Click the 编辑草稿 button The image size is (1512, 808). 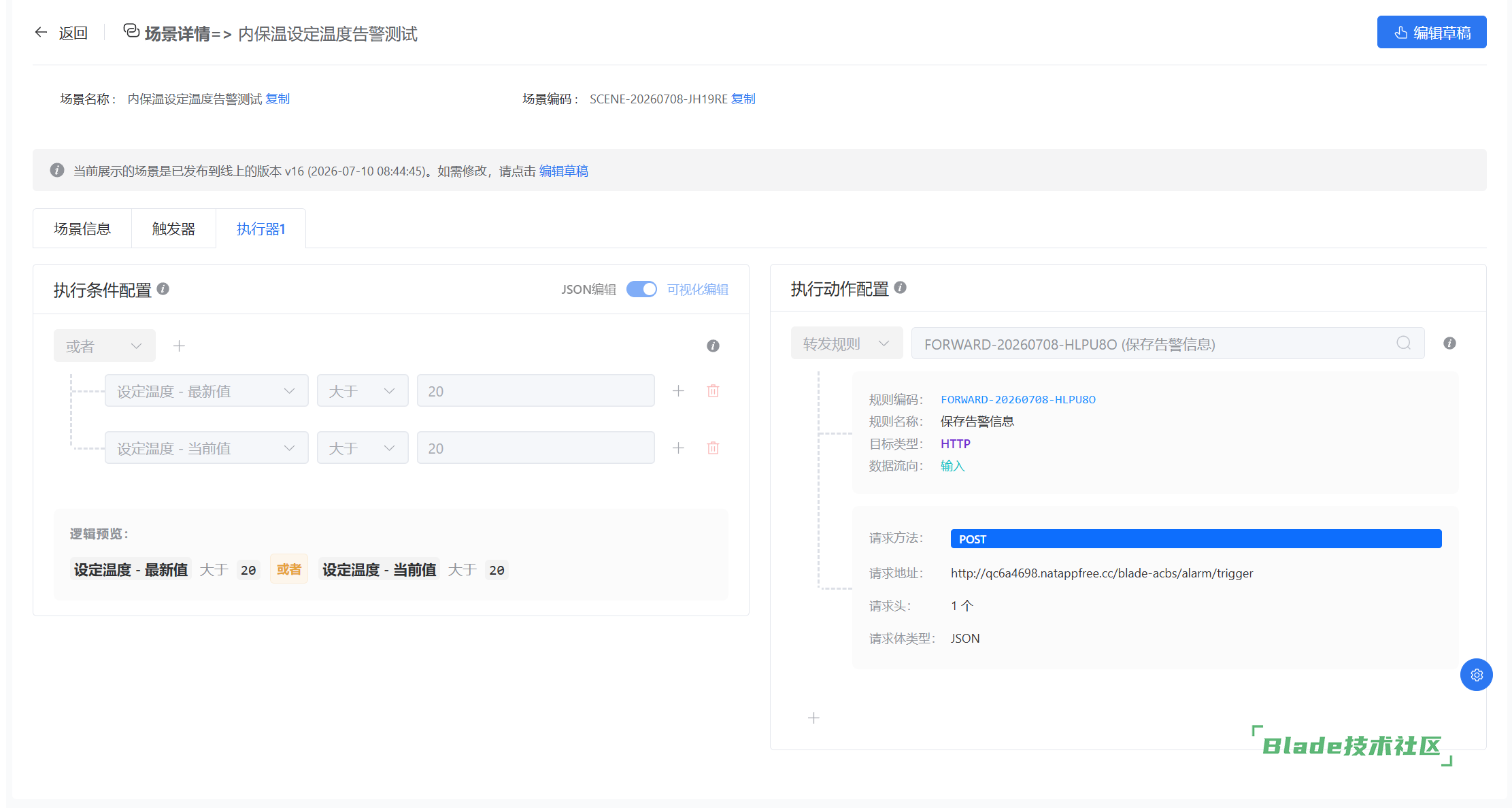tap(1432, 33)
